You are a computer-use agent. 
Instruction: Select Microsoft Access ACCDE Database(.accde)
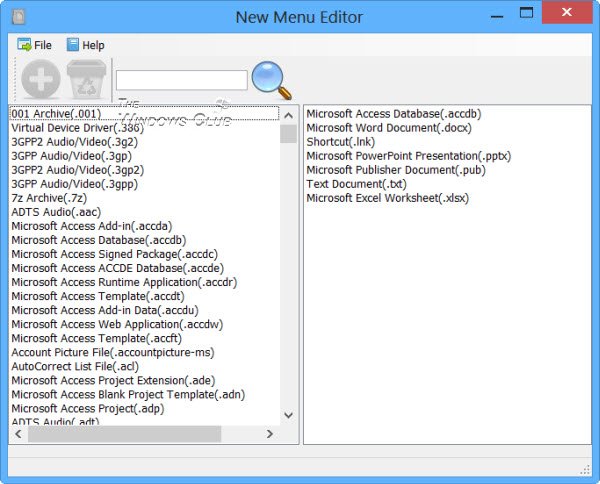(118, 268)
